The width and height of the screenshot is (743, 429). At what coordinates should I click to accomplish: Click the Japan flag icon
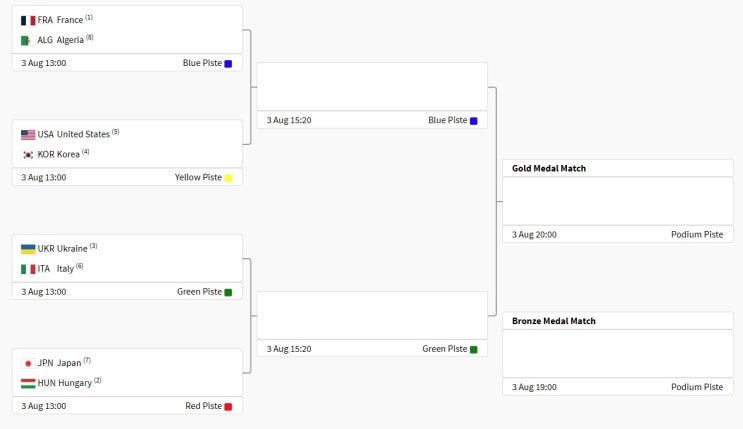pos(28,364)
